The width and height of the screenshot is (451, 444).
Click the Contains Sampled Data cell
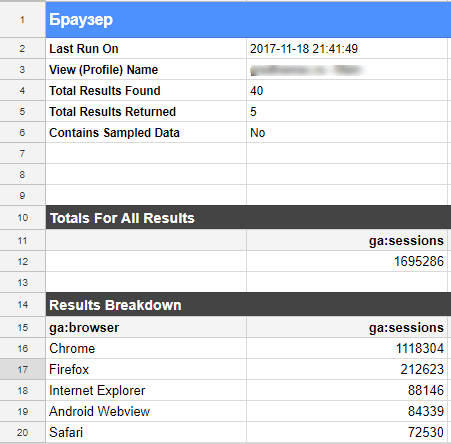146,133
